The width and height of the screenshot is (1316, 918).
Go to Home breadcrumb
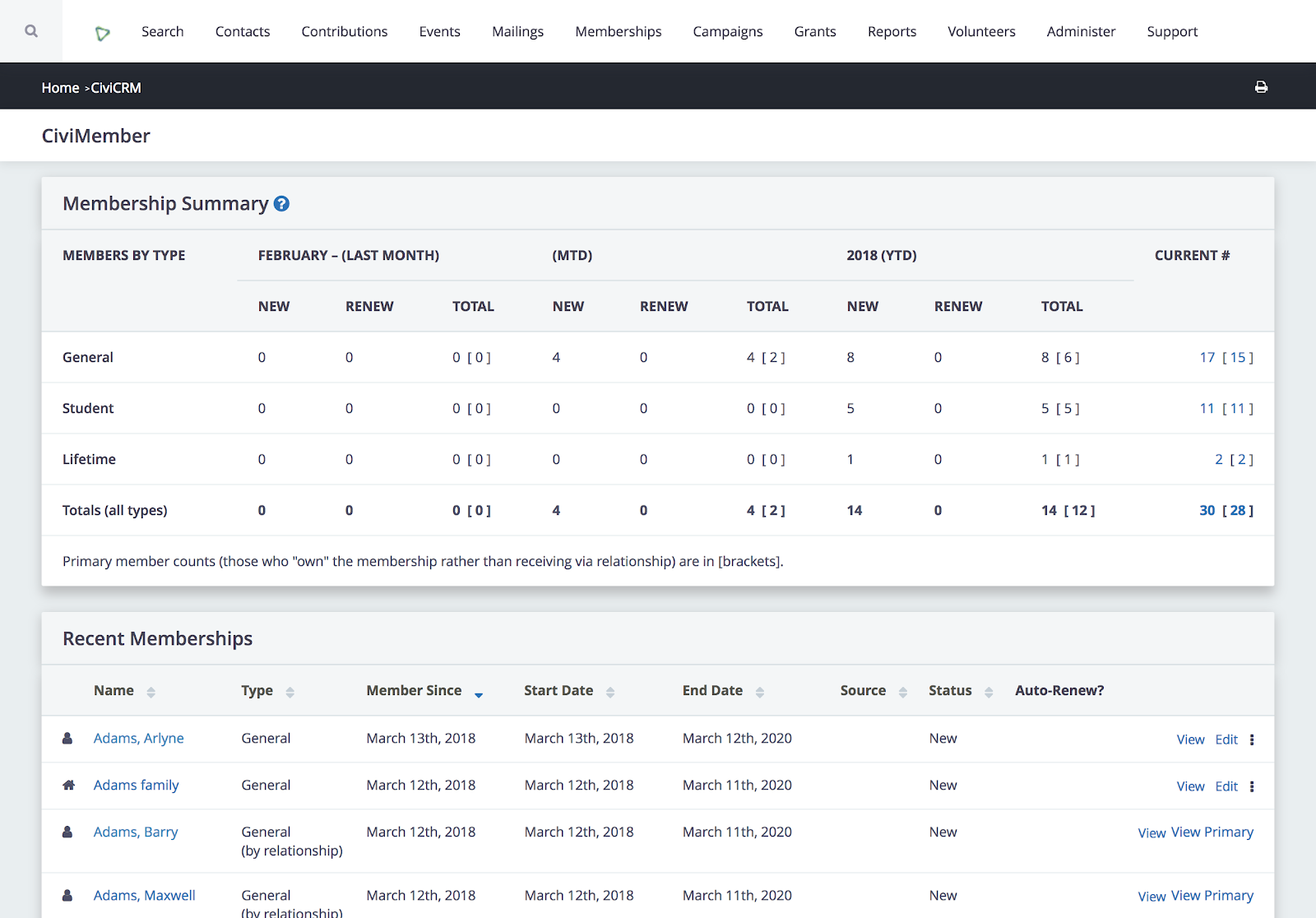[61, 87]
